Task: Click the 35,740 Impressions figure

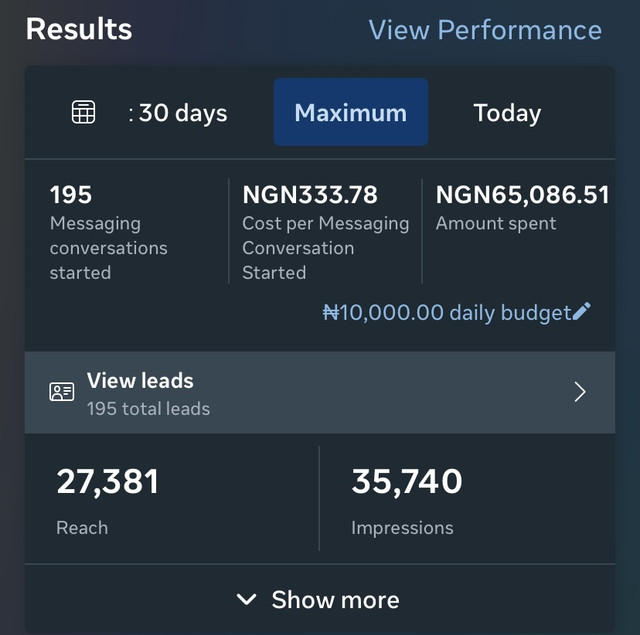Action: [407, 482]
